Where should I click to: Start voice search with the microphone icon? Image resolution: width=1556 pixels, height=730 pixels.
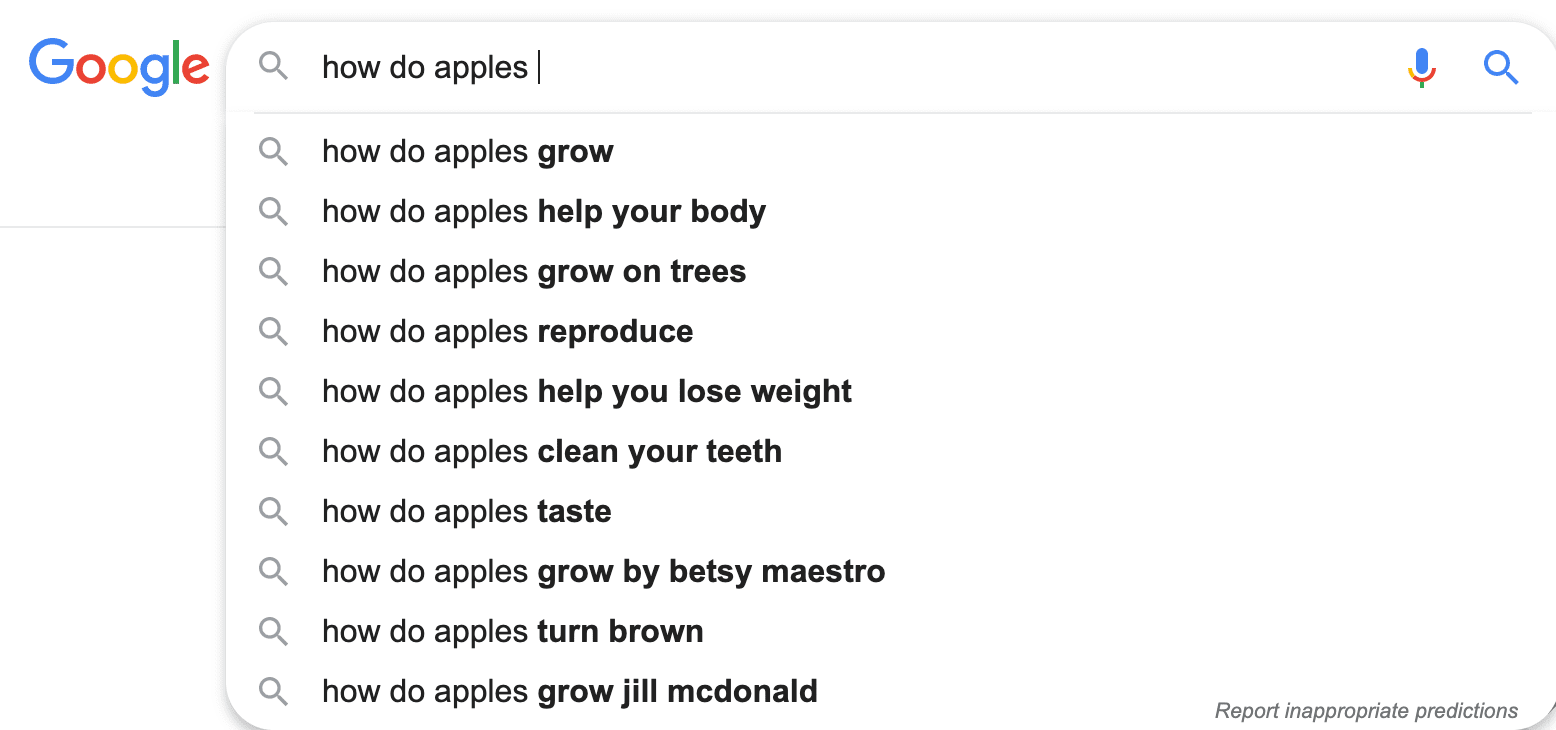click(x=1421, y=67)
